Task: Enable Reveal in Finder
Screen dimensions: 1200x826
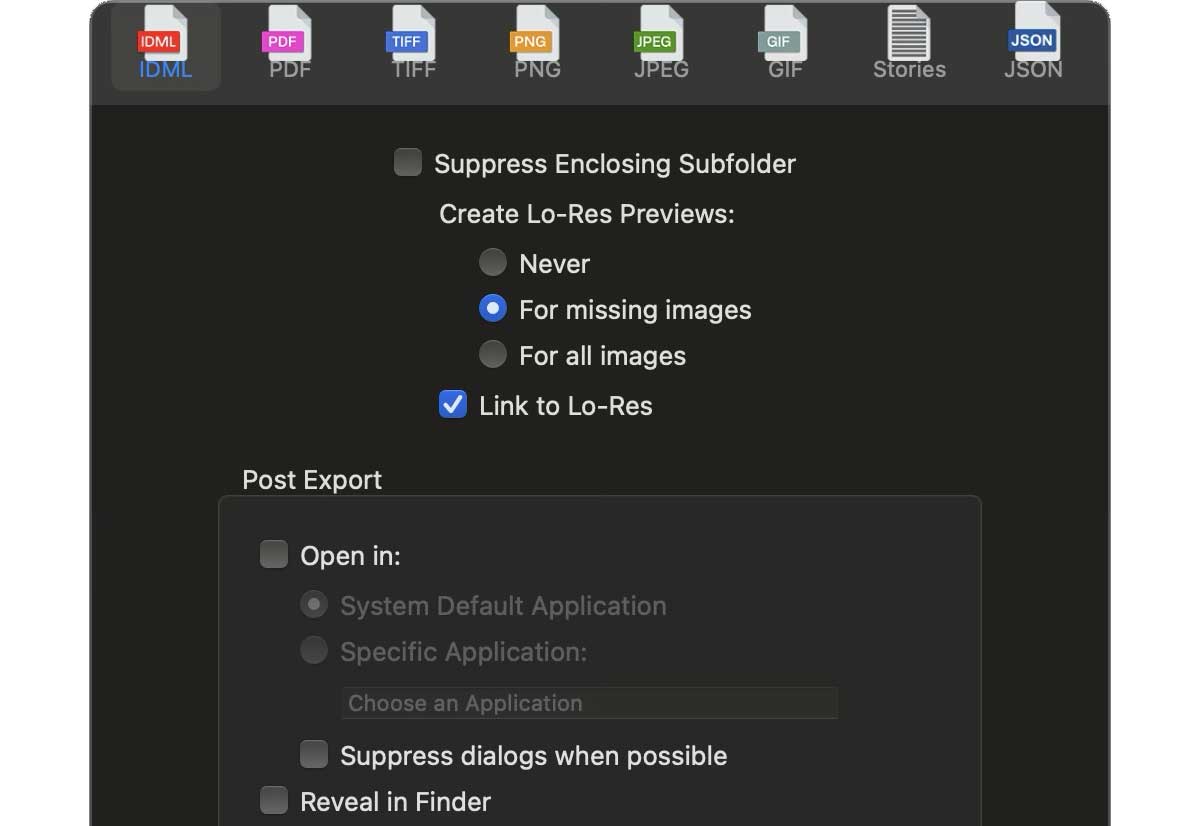Action: 273,799
